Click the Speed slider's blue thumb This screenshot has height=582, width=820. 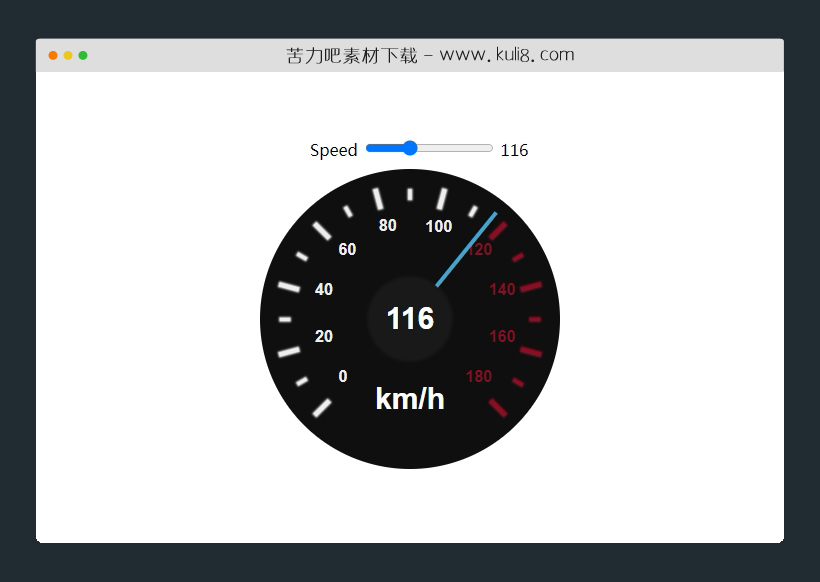[409, 148]
